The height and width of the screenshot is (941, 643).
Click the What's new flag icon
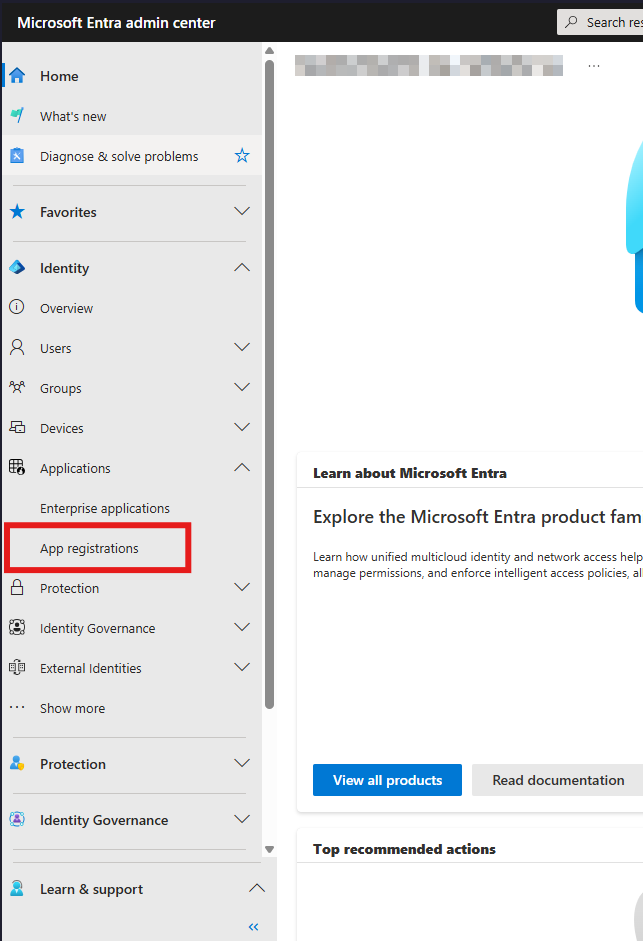coord(17,116)
